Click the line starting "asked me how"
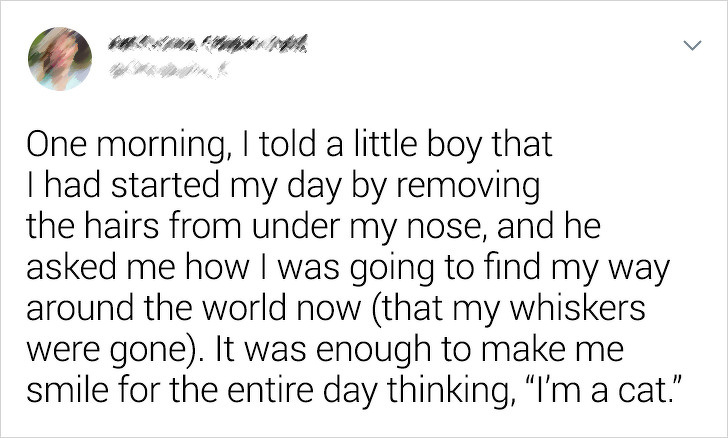This screenshot has width=728, height=438. [348, 268]
